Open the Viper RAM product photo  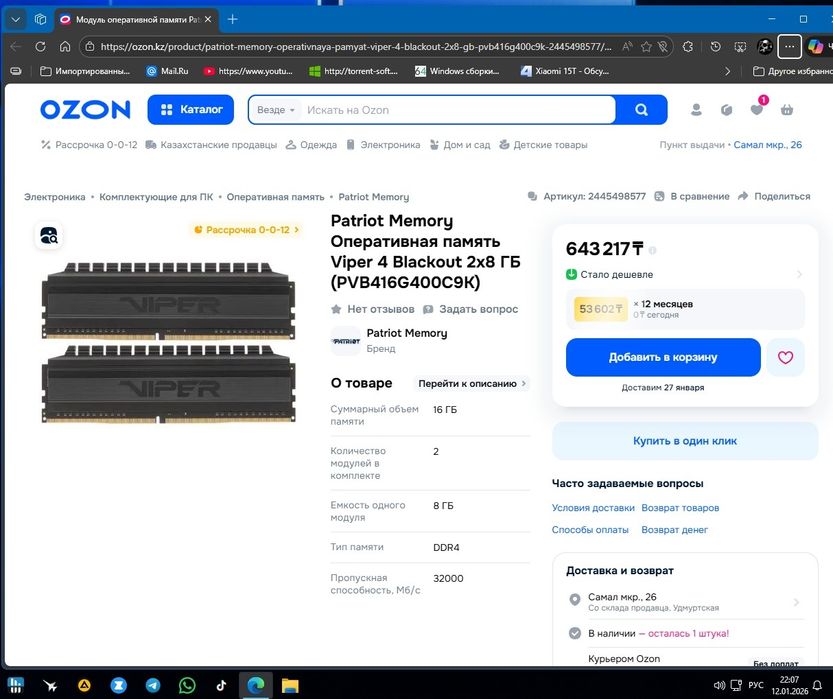point(168,342)
